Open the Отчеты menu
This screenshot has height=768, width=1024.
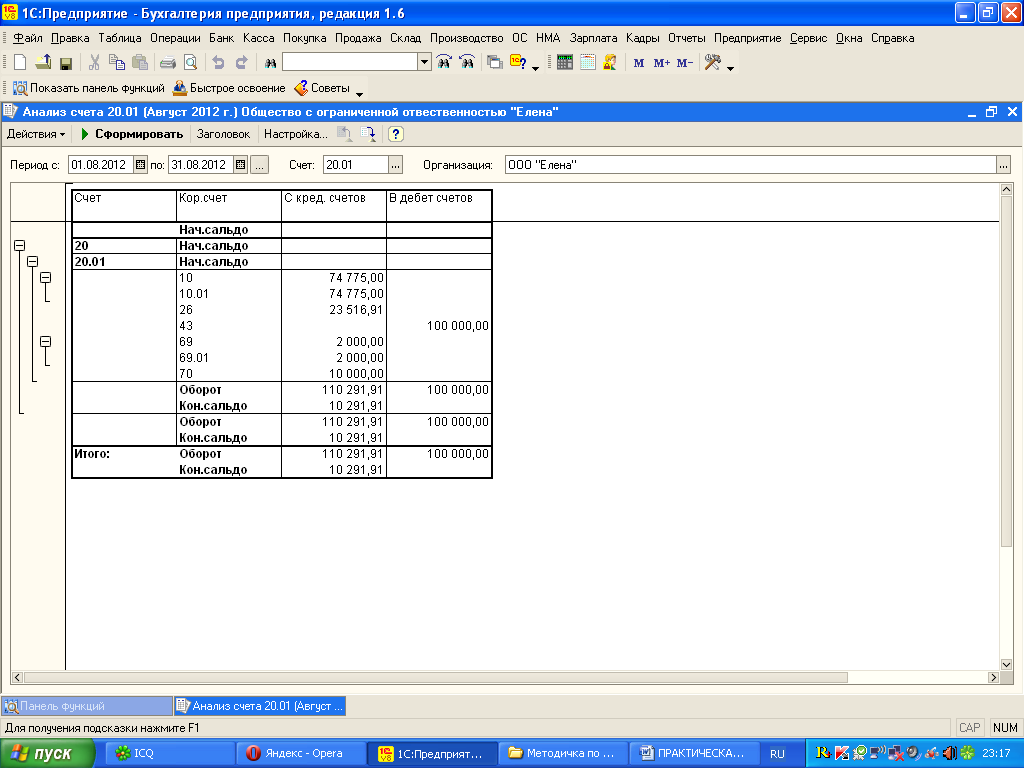tap(686, 38)
